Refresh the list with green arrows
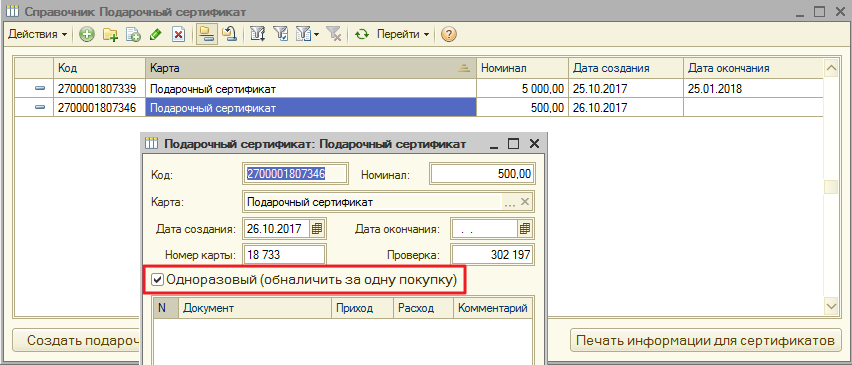Screen dimensions: 852x365 tap(362, 35)
